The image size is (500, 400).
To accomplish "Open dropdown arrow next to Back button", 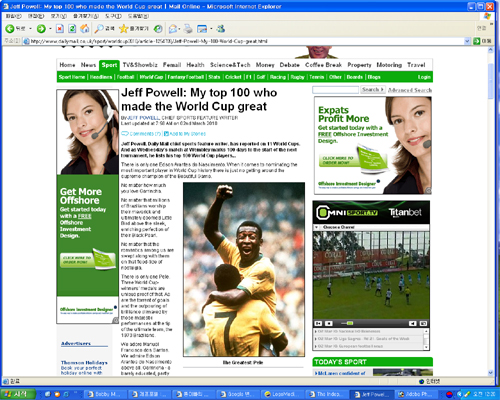I will [x=30, y=29].
